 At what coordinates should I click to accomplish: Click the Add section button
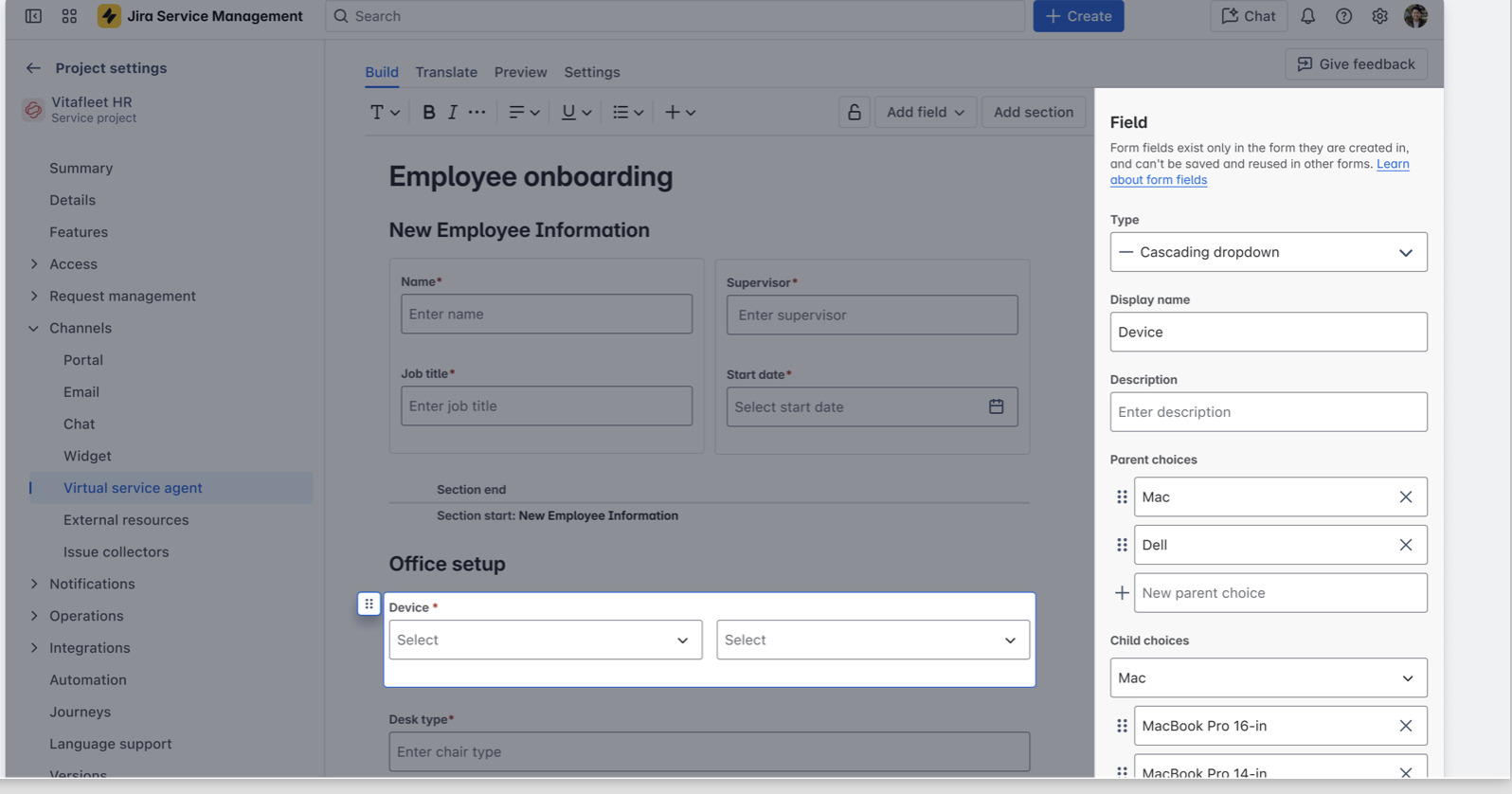[x=1033, y=112]
